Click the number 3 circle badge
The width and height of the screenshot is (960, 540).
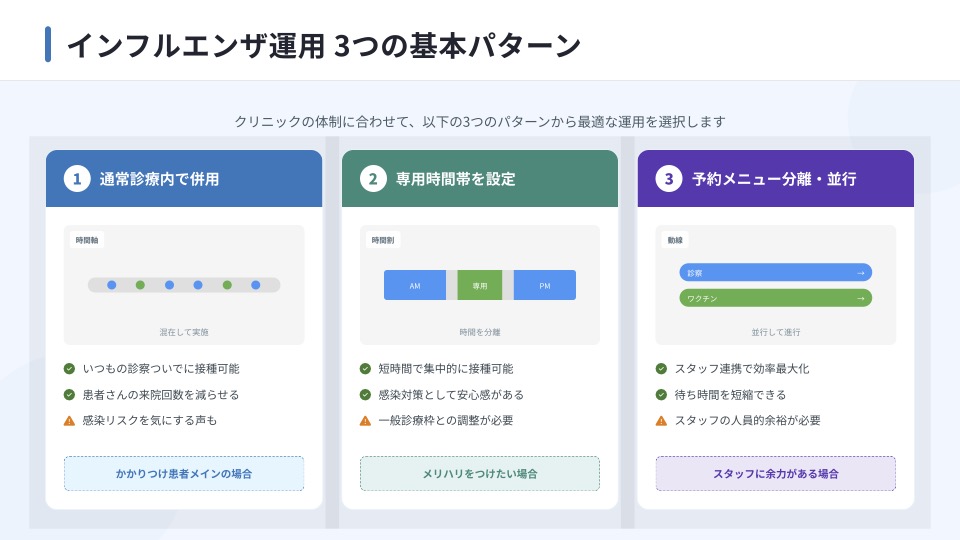[669, 179]
